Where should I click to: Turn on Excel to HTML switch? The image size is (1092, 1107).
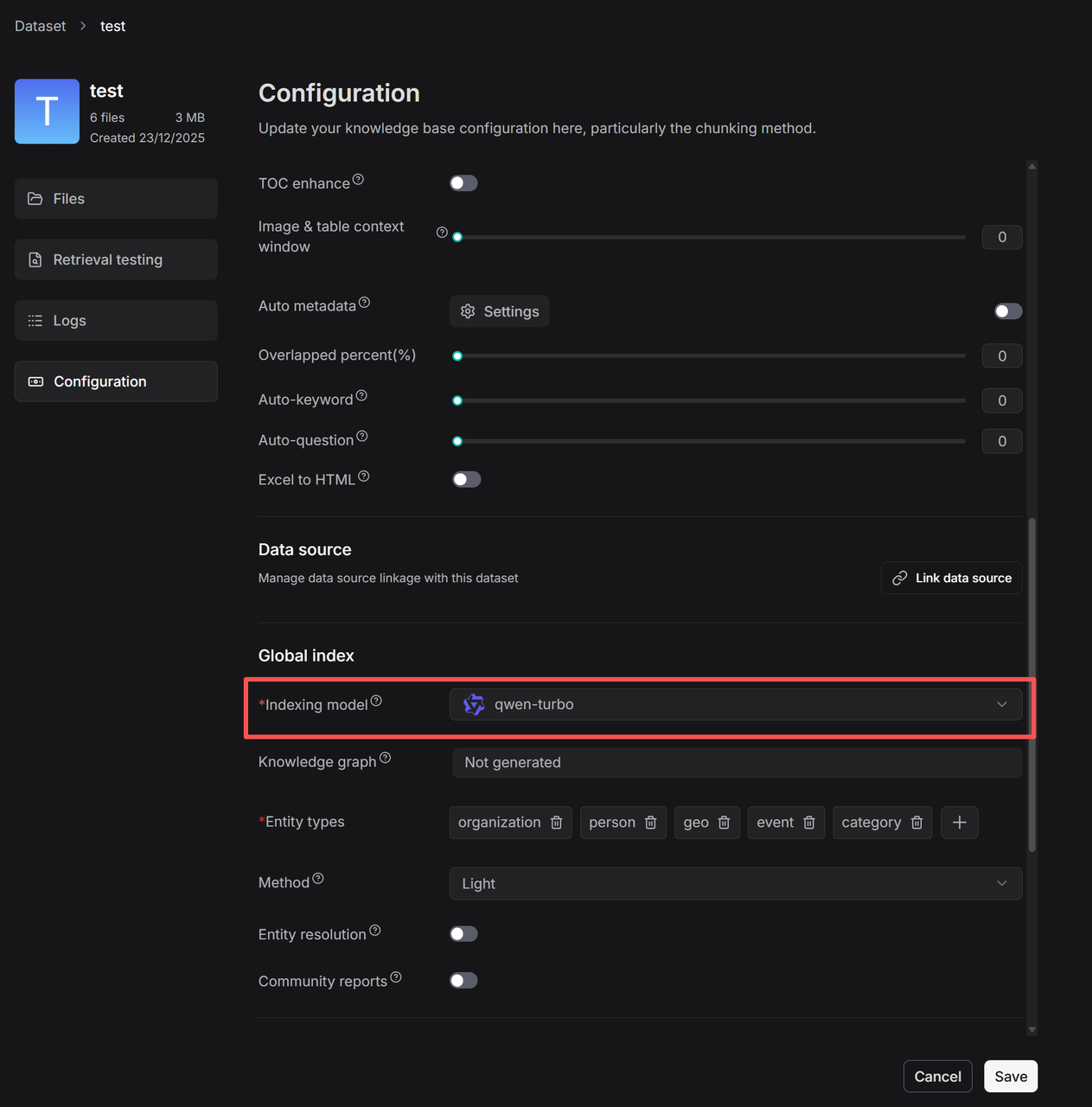click(x=466, y=480)
